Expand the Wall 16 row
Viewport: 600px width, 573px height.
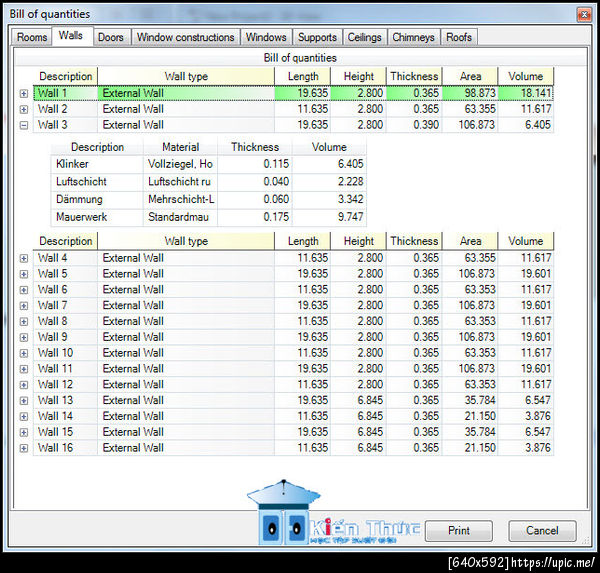[x=24, y=448]
